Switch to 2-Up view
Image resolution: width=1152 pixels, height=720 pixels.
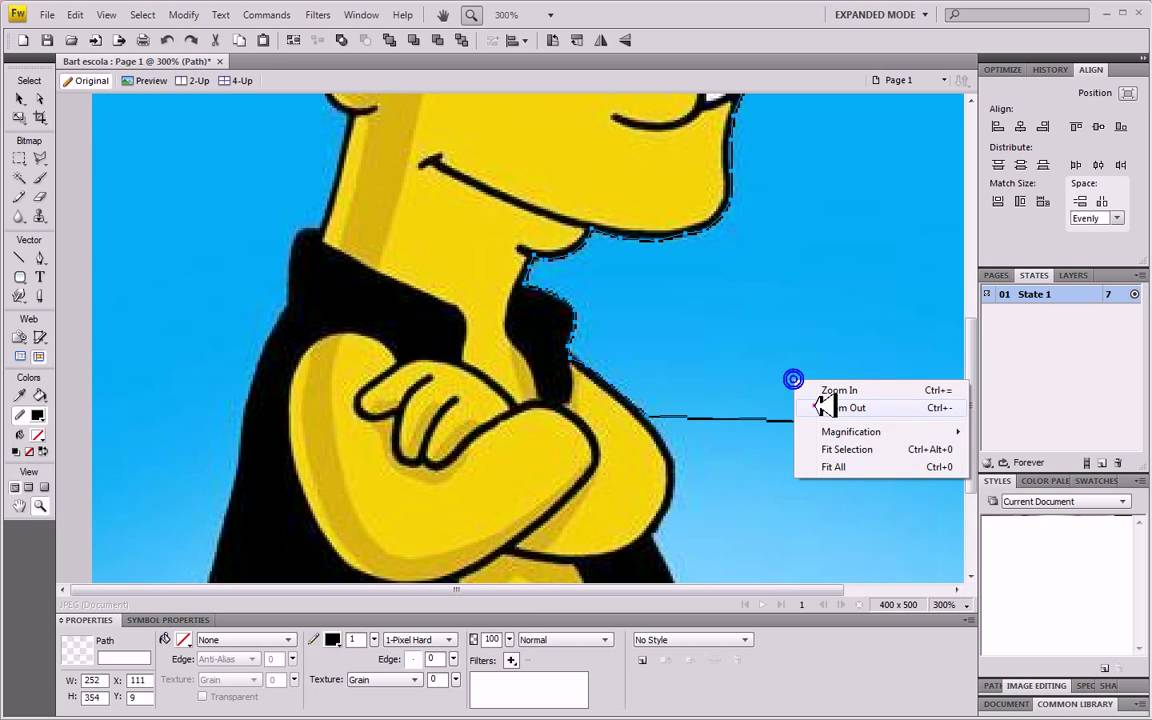click(x=192, y=81)
